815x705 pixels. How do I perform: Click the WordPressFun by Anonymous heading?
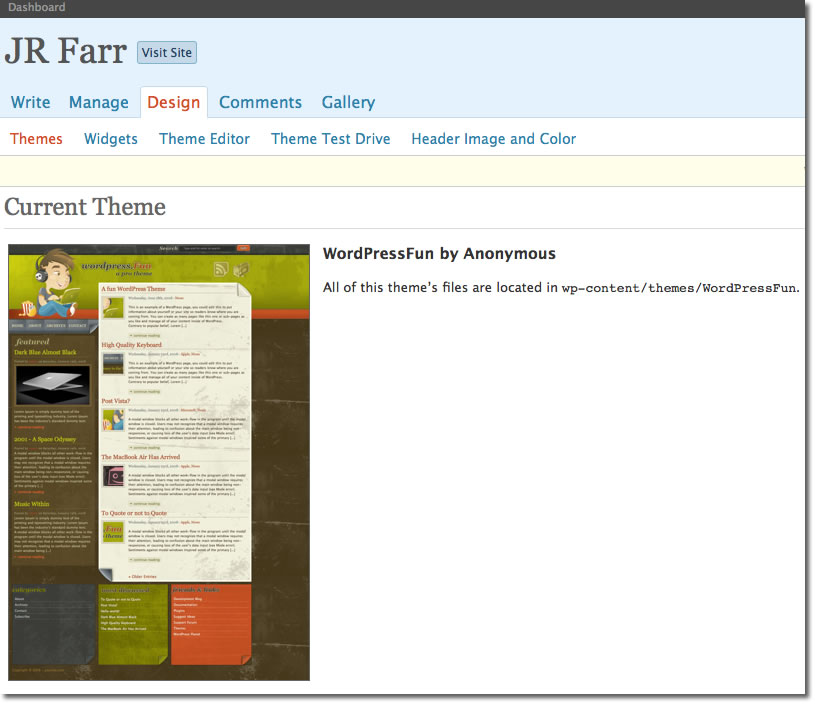point(439,253)
